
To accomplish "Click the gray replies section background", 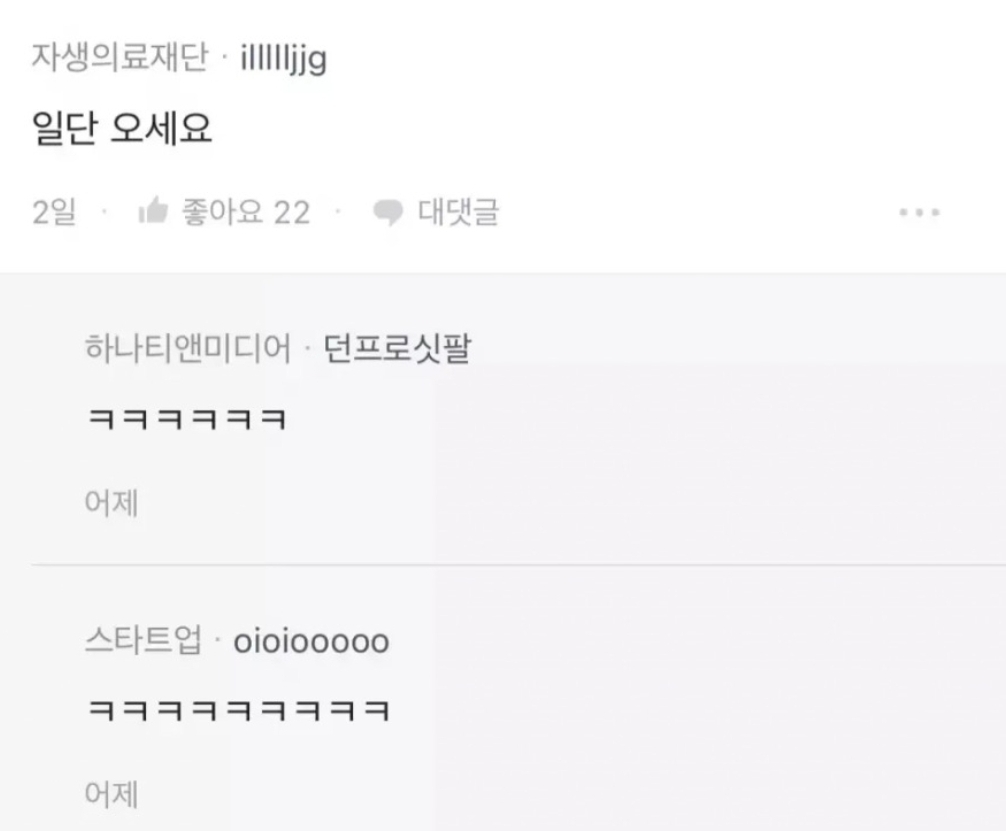I will [x=706, y=449].
